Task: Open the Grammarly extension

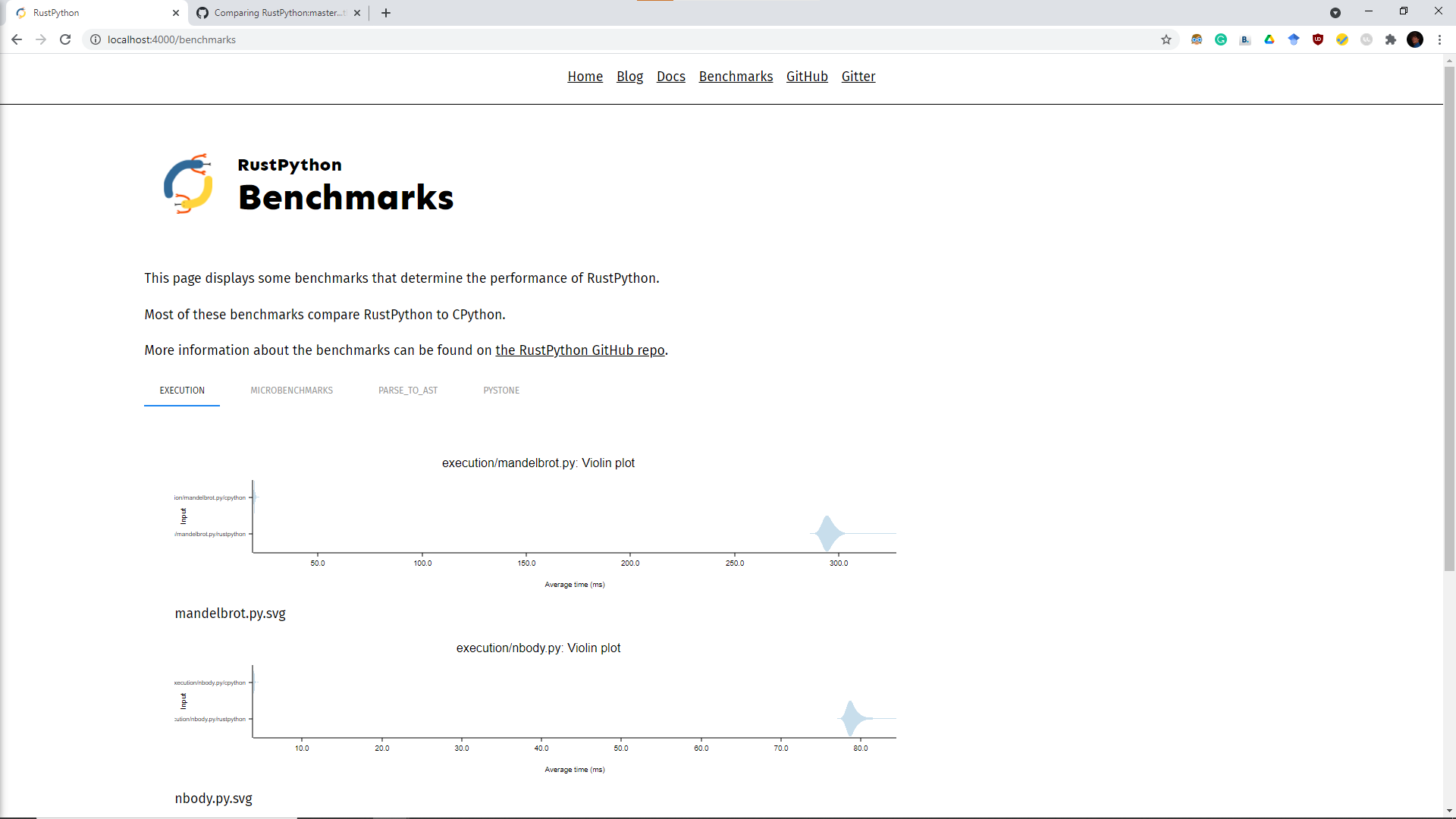Action: tap(1221, 39)
